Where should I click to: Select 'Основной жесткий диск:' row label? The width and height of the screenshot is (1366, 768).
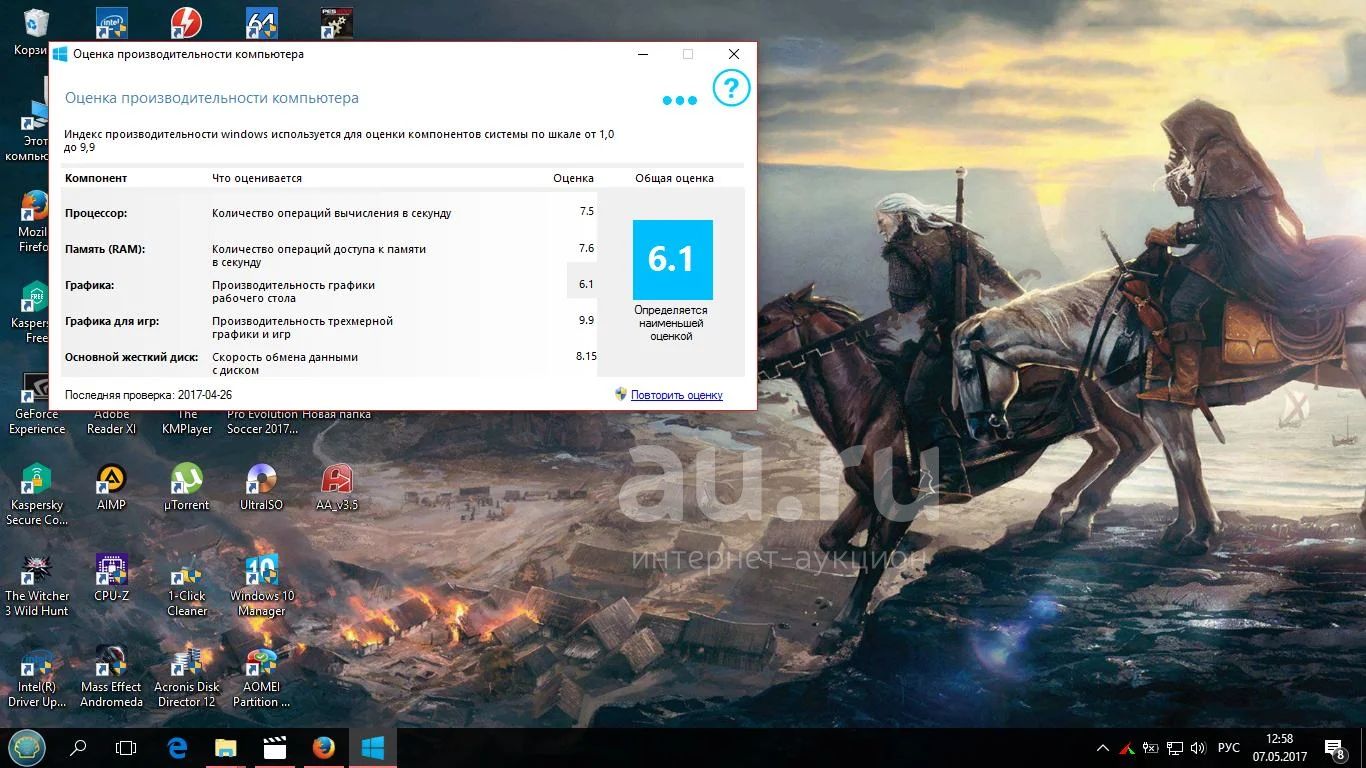(131, 357)
